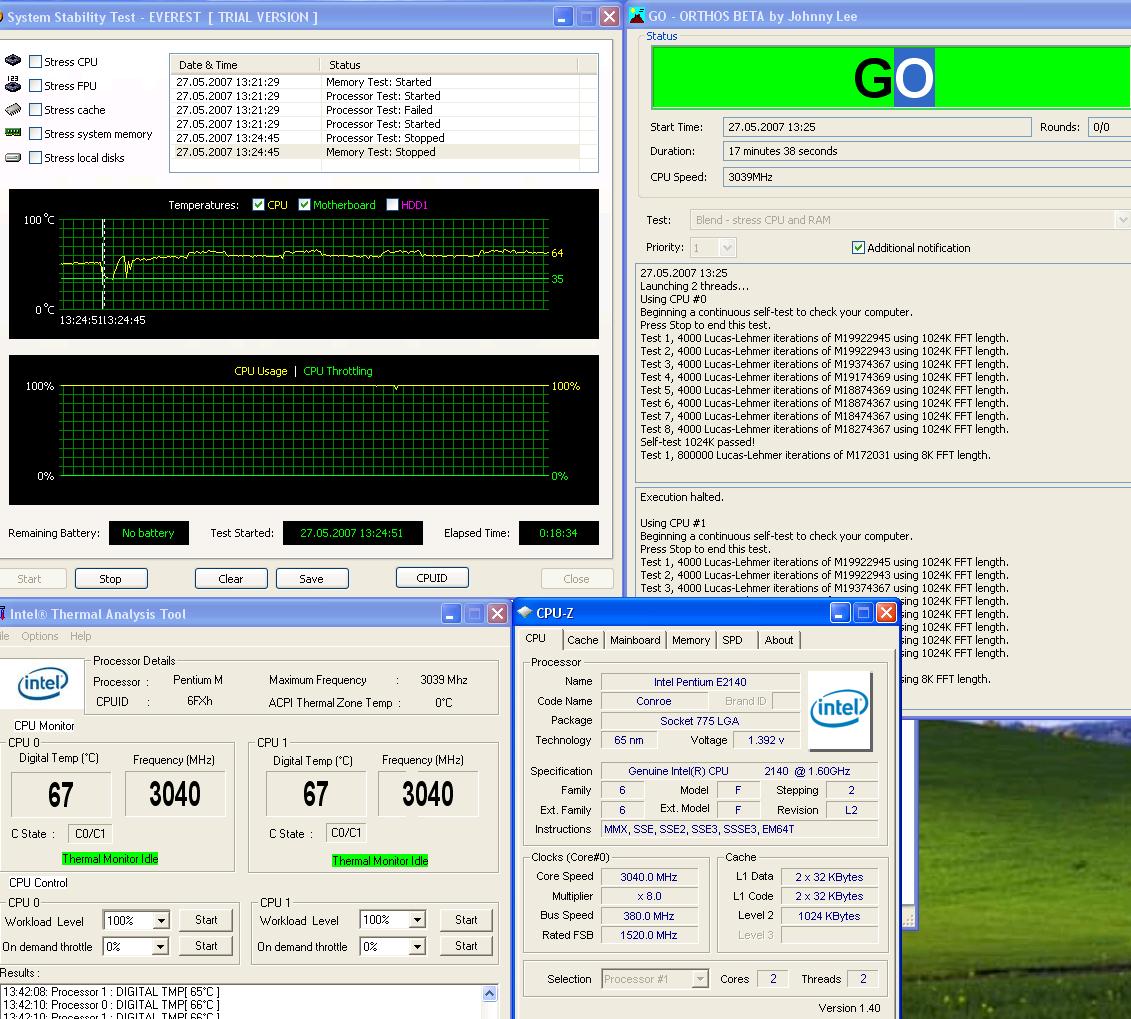This screenshot has width=1131, height=1019.
Task: Start CPU 1 on demand throttle
Action: 466,945
